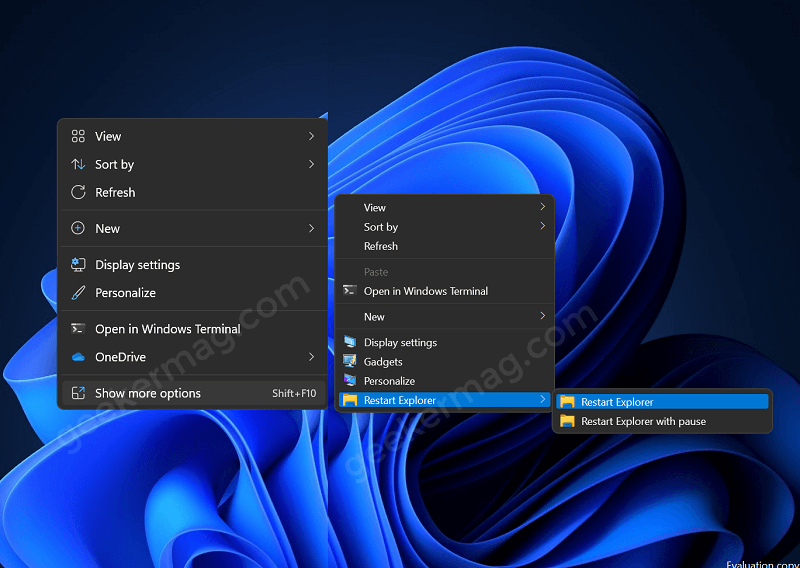The width and height of the screenshot is (800, 568).
Task: Expand OneDrive submenu arrow
Action: [311, 357]
